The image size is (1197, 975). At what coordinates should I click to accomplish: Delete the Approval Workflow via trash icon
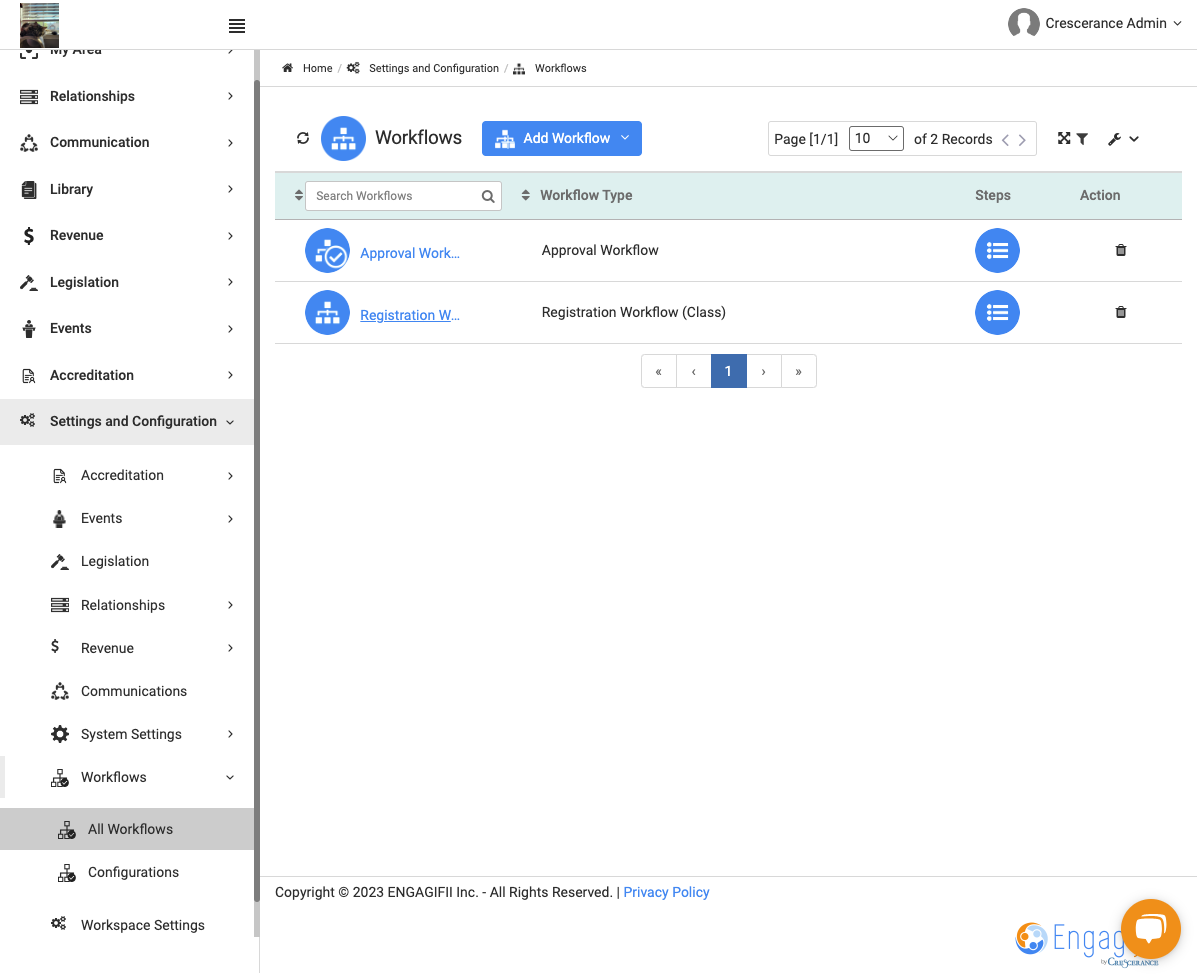(1121, 250)
